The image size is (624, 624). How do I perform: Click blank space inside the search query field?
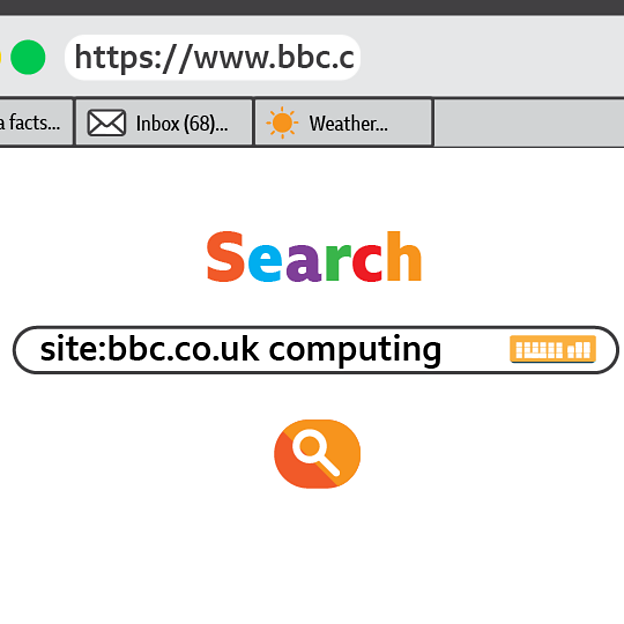point(476,350)
